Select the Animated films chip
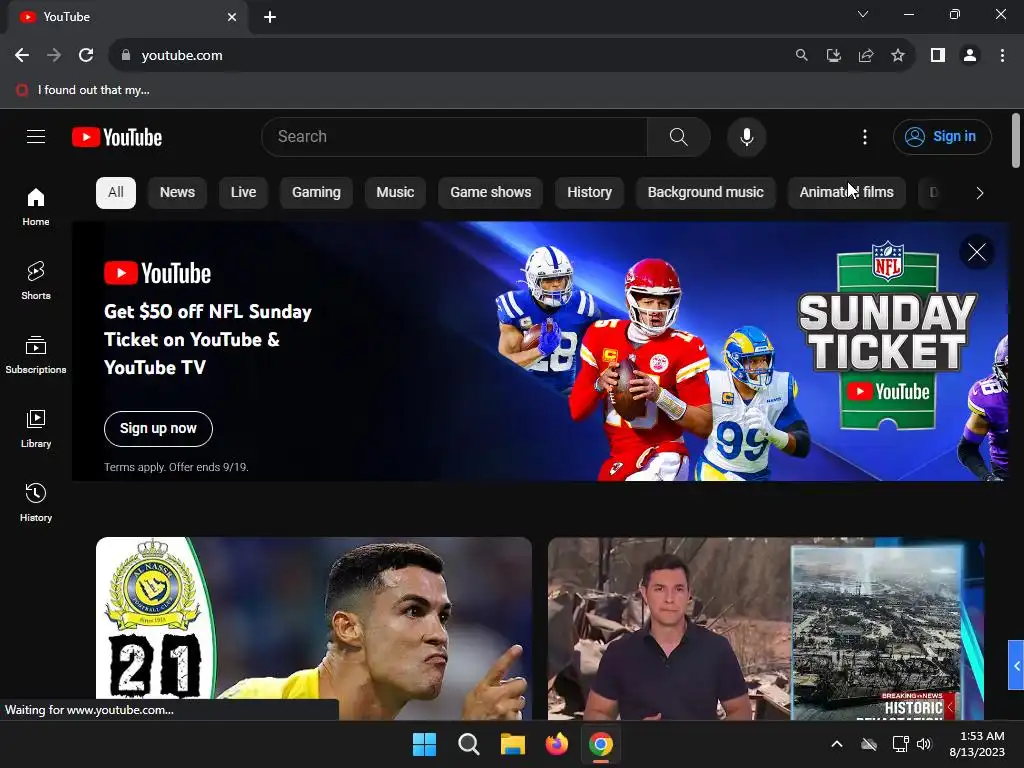 click(x=846, y=193)
